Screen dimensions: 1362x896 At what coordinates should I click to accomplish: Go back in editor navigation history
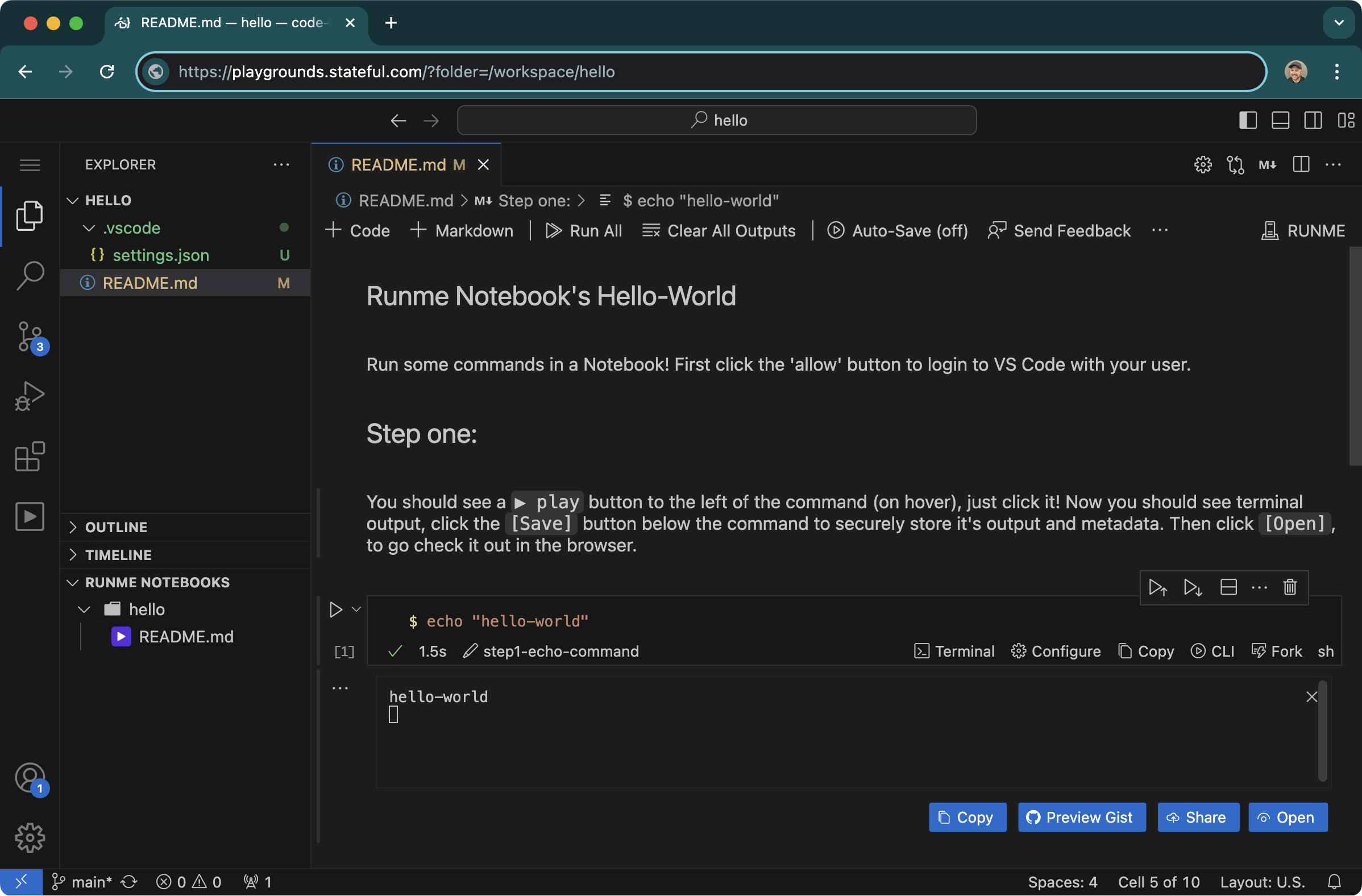(x=398, y=120)
